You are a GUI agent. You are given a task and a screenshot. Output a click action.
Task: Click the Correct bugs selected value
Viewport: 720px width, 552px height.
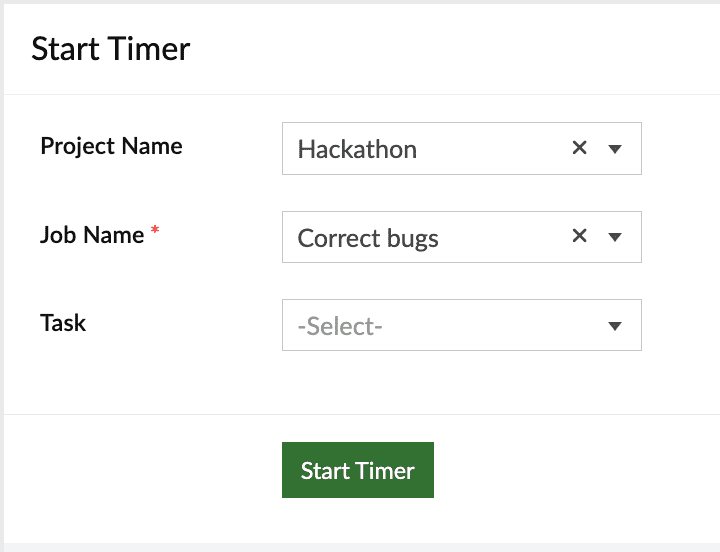[368, 238]
